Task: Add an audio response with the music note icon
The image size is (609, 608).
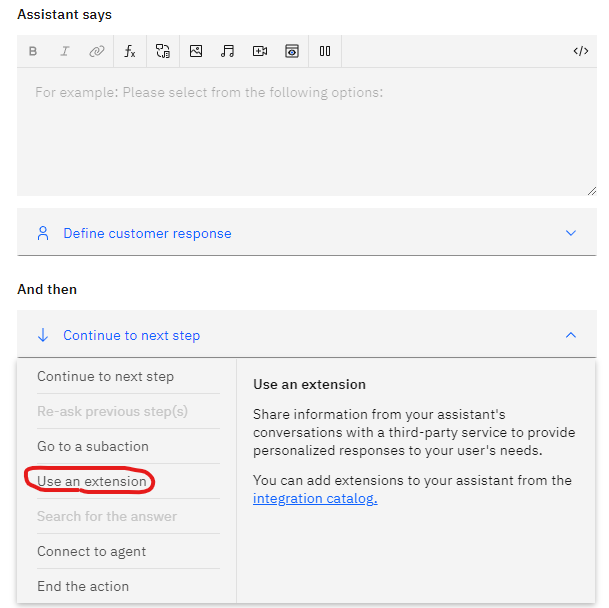Action: tap(228, 51)
